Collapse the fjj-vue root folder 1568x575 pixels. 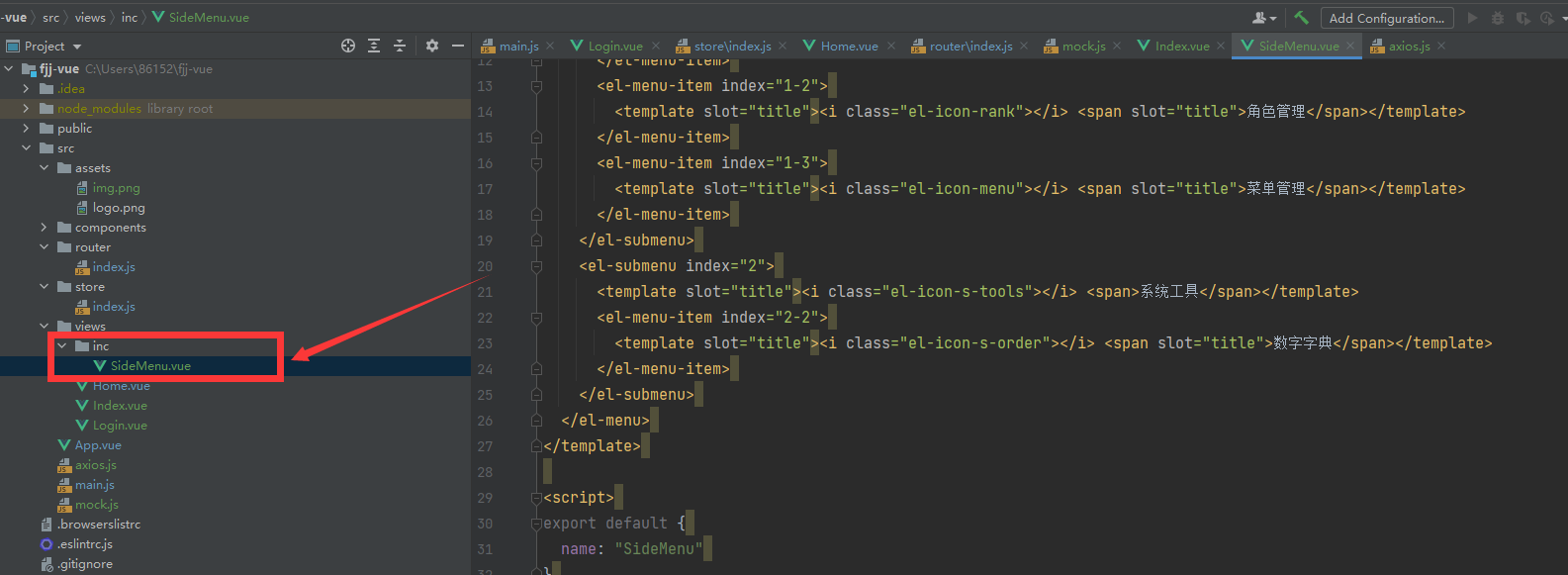pyautogui.click(x=9, y=69)
